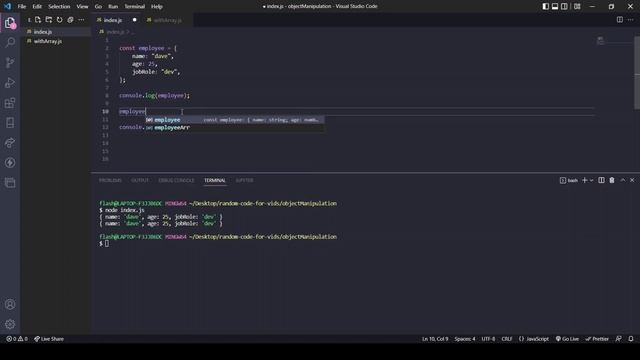
Task: Change encoding via UTF-8
Action: pyautogui.click(x=488, y=339)
